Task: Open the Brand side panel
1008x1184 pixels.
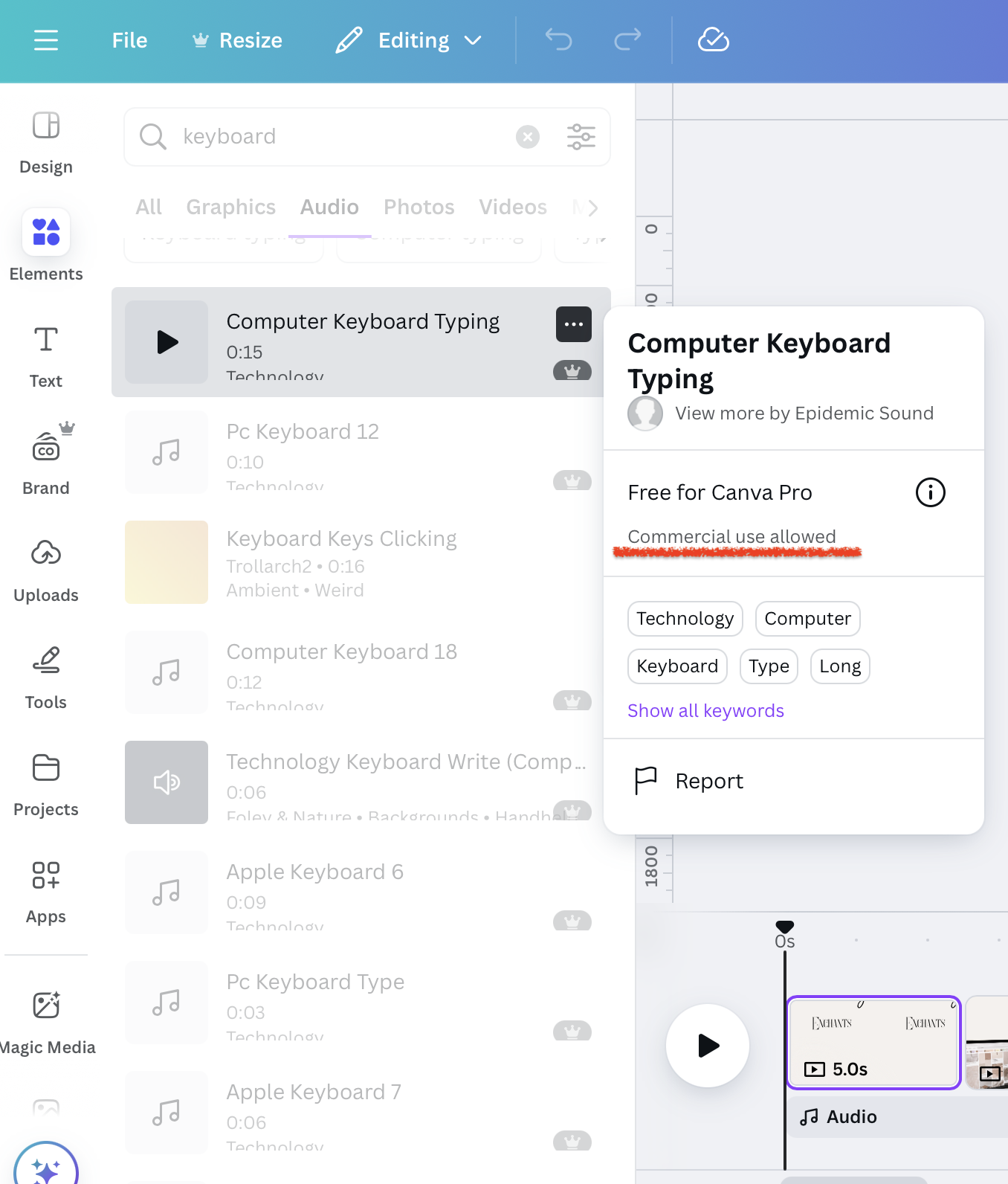Action: [46, 460]
